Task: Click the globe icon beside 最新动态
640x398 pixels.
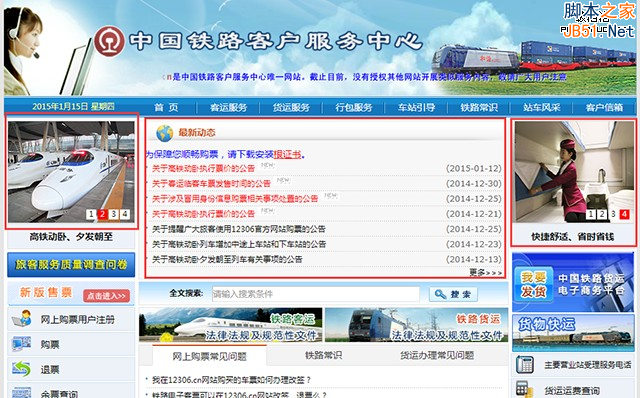Action: 164,133
